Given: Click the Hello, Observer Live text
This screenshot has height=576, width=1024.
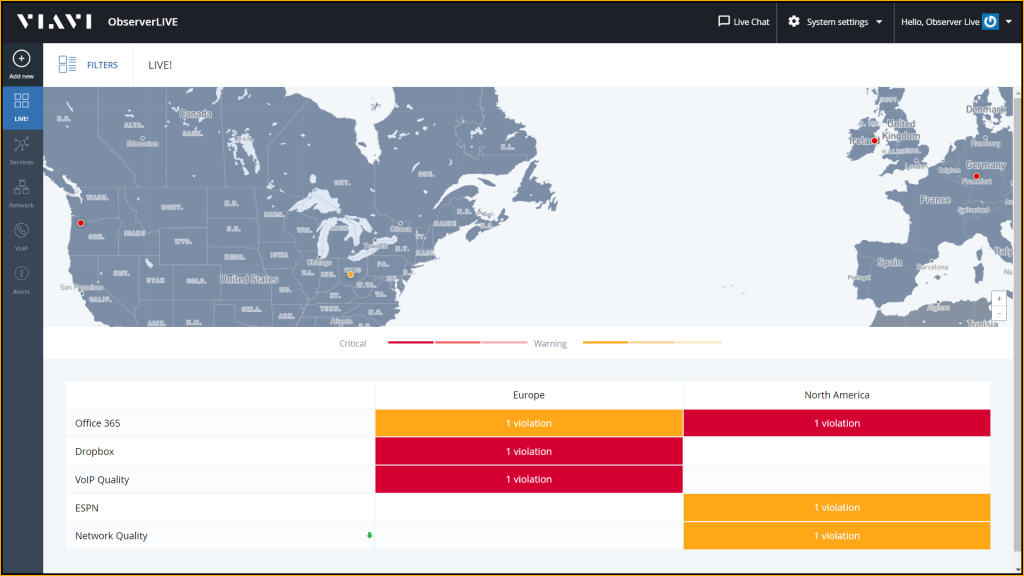Looking at the screenshot, I should (940, 22).
